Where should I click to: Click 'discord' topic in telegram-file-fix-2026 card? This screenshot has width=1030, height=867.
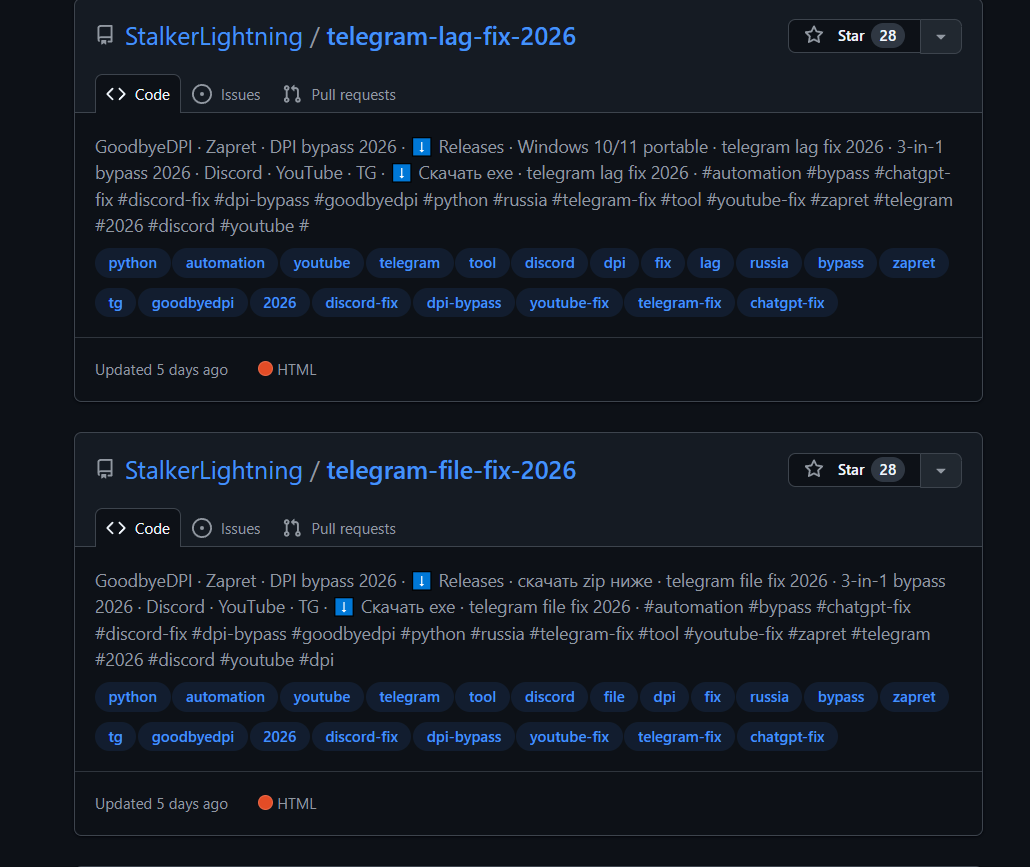[x=550, y=698]
